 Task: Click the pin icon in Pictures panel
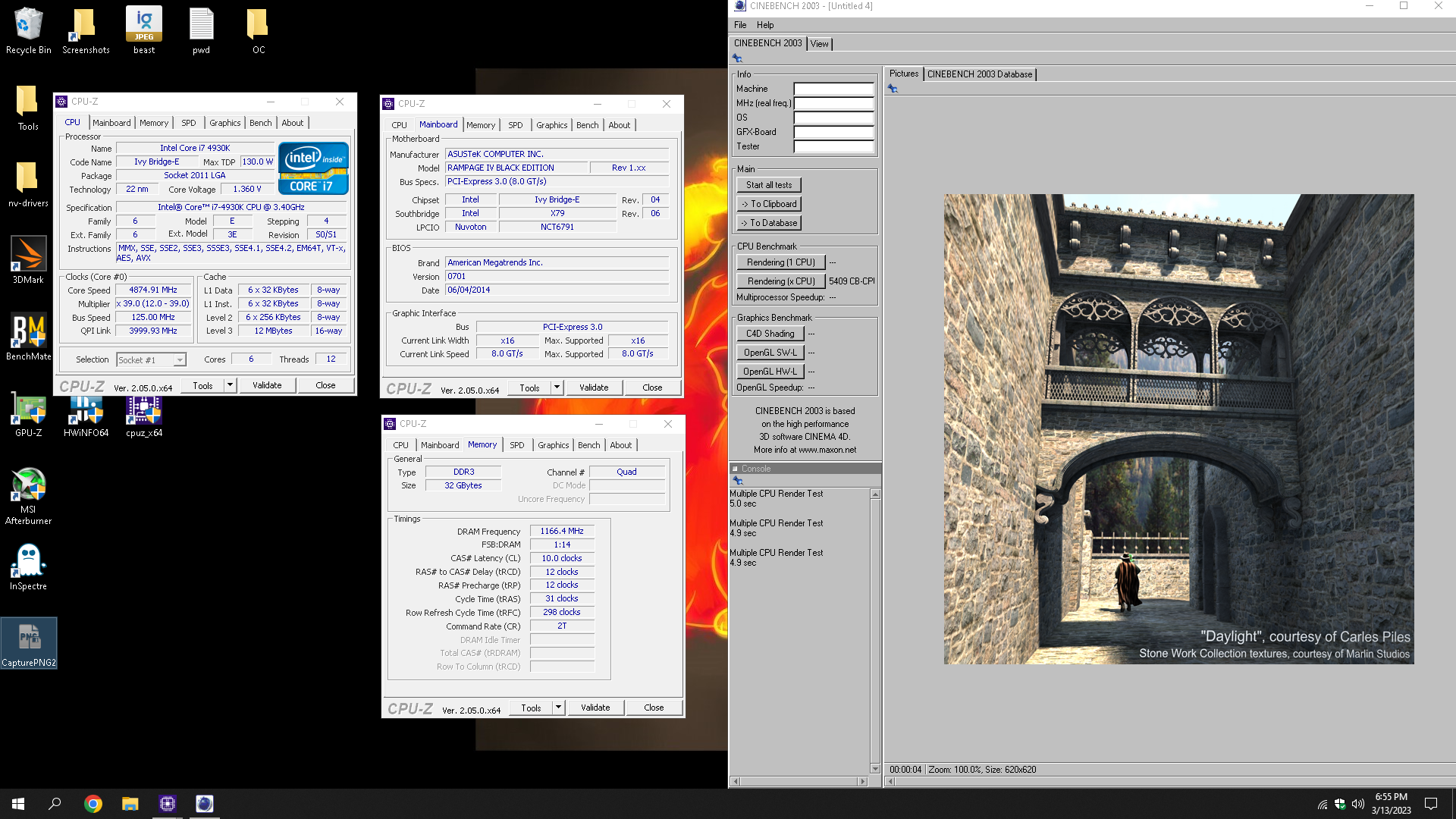[893, 89]
